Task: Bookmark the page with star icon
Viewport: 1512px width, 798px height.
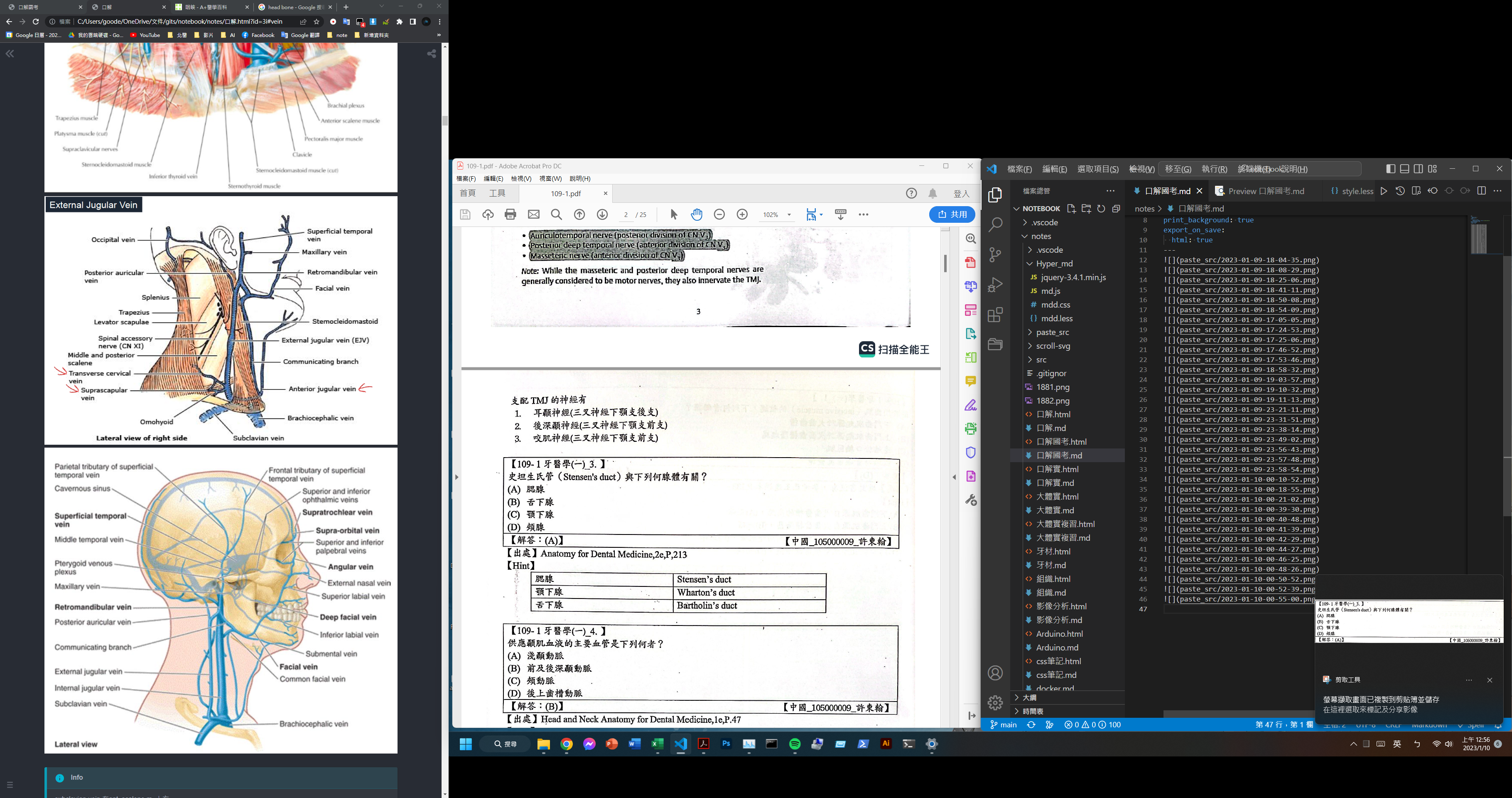Action: tap(317, 22)
